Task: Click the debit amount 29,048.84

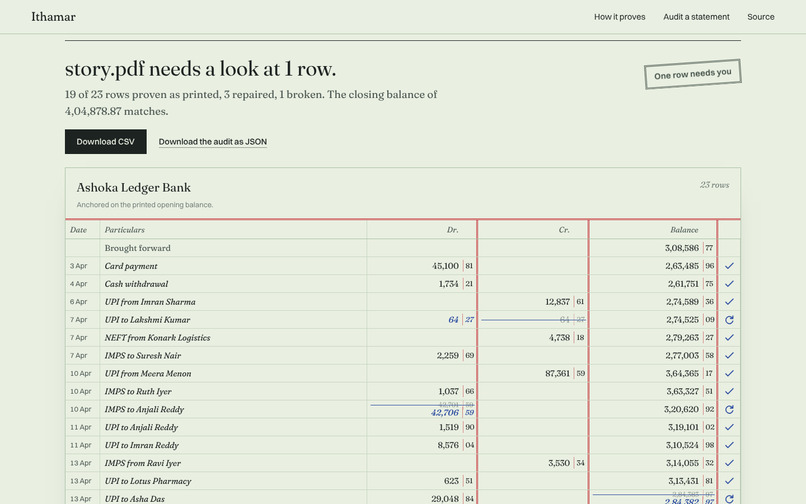Action: (452, 499)
